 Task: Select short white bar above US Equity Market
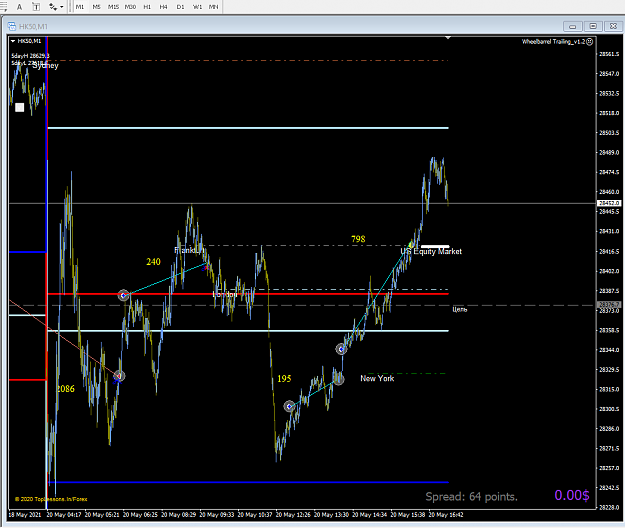coord(435,247)
